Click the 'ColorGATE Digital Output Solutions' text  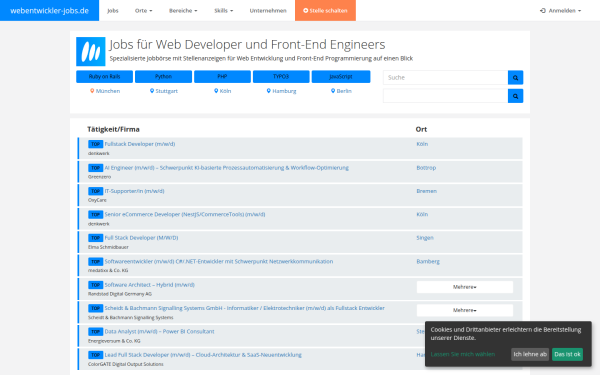click(x=126, y=364)
